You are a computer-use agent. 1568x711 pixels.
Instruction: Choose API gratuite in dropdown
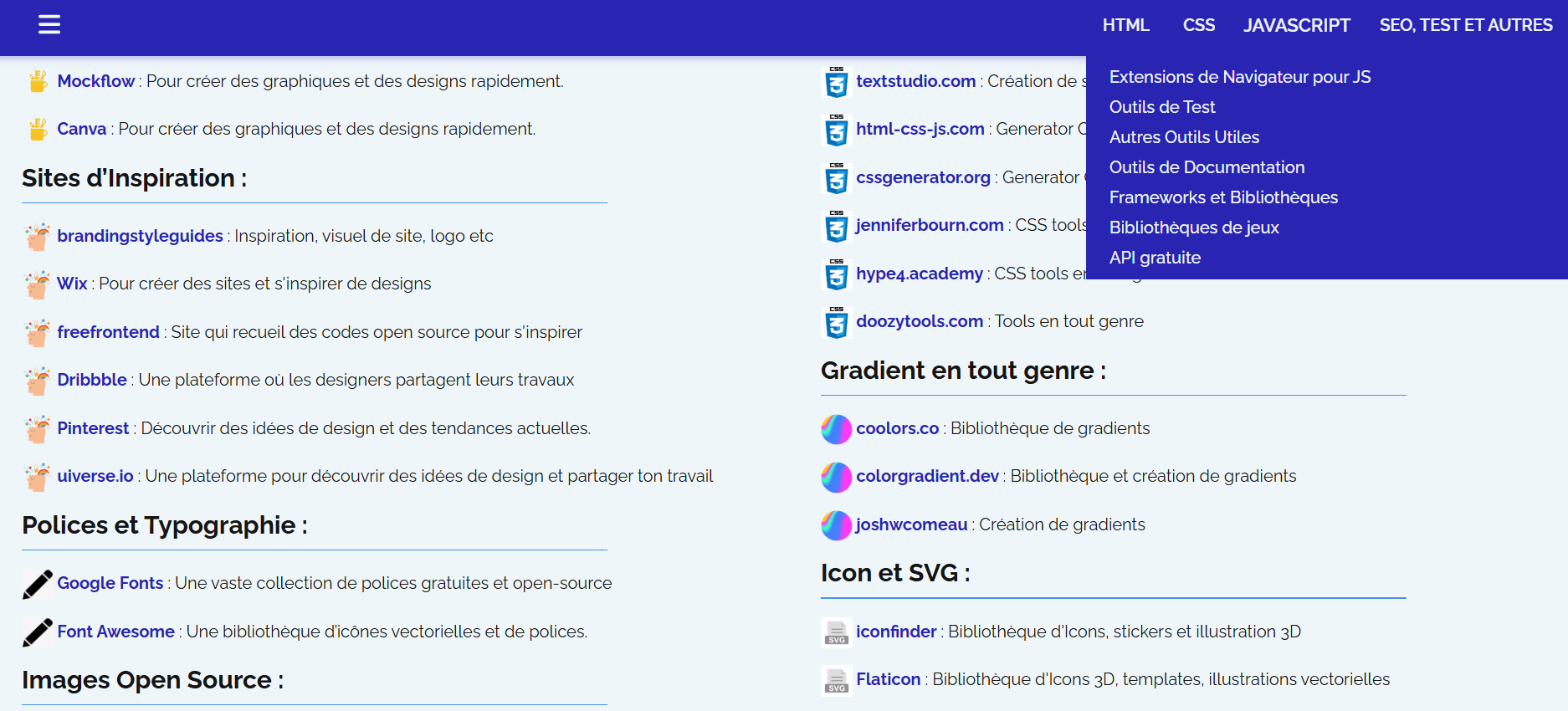point(1155,258)
